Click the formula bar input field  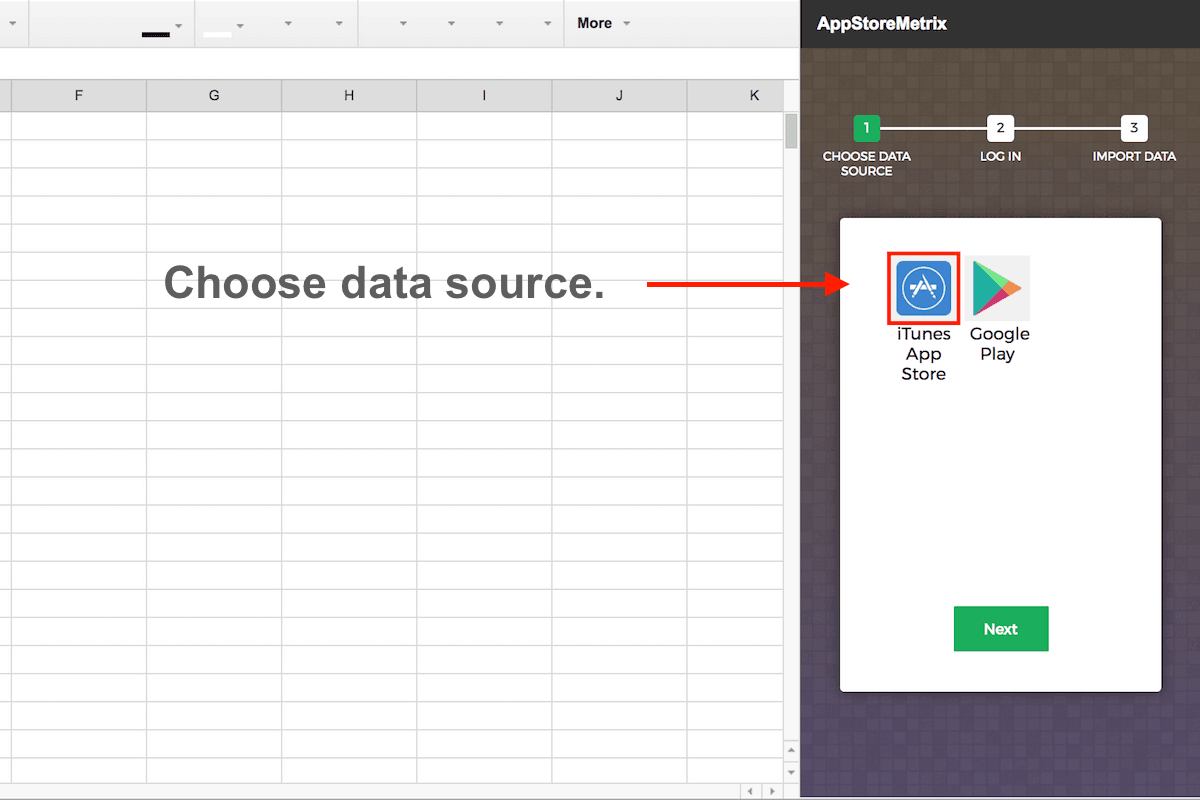pyautogui.click(x=400, y=63)
